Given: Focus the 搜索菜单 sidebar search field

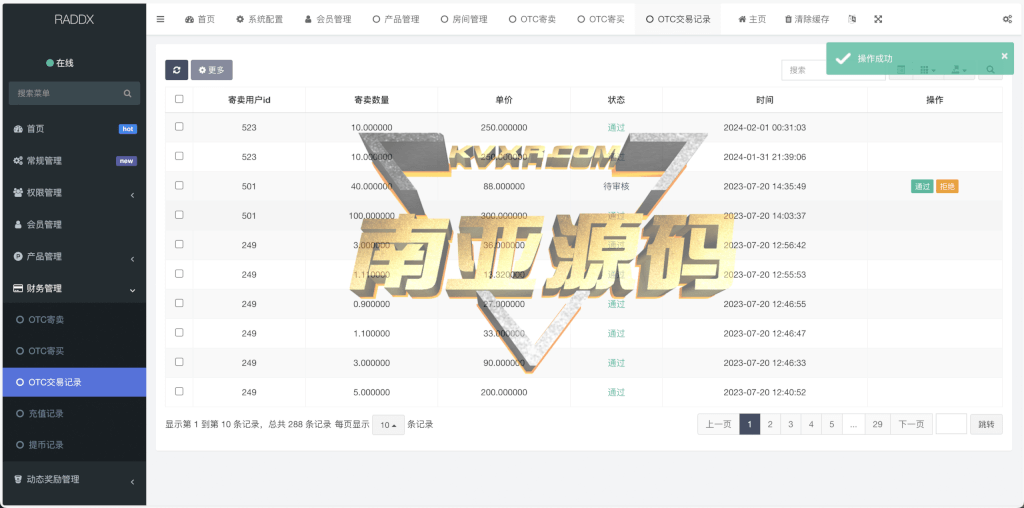Looking at the screenshot, I should pos(66,93).
